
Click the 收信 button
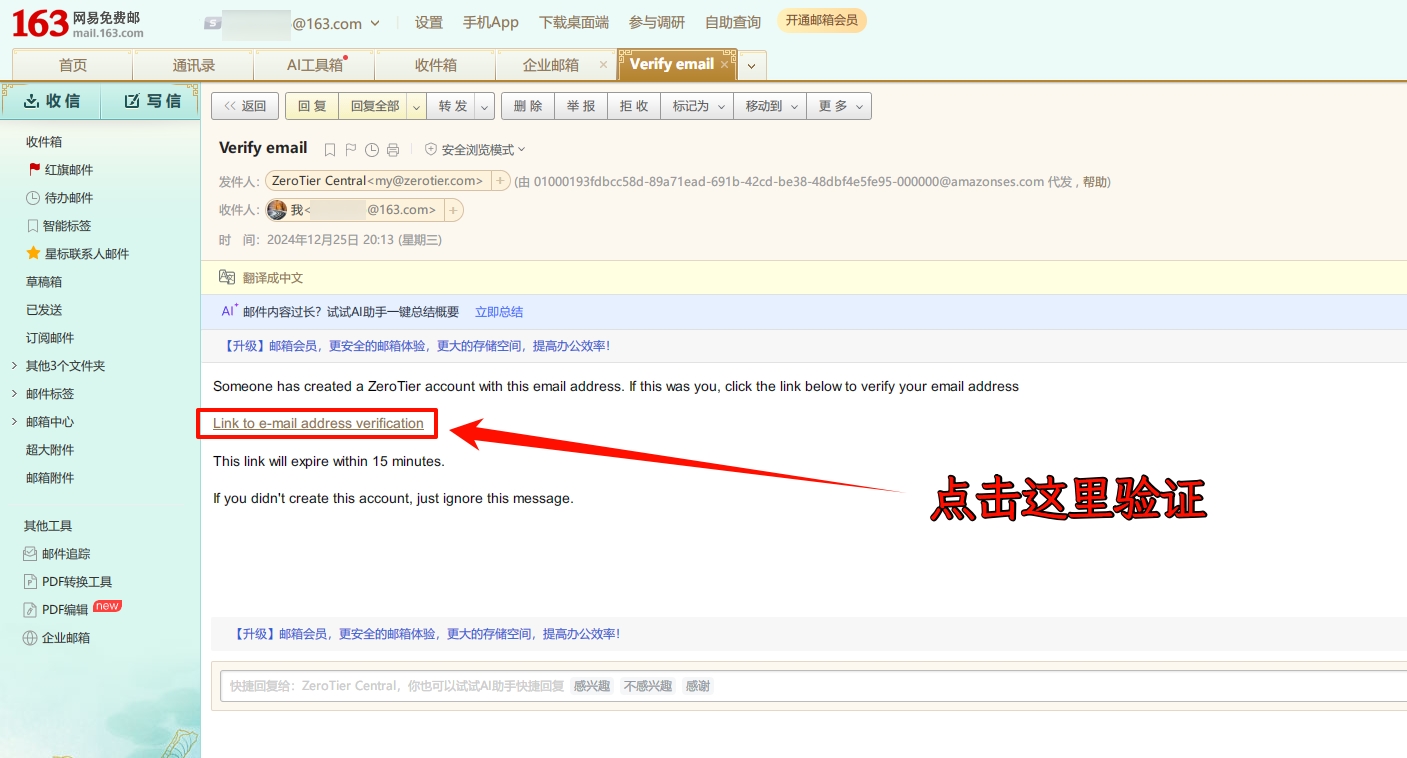pos(52,101)
